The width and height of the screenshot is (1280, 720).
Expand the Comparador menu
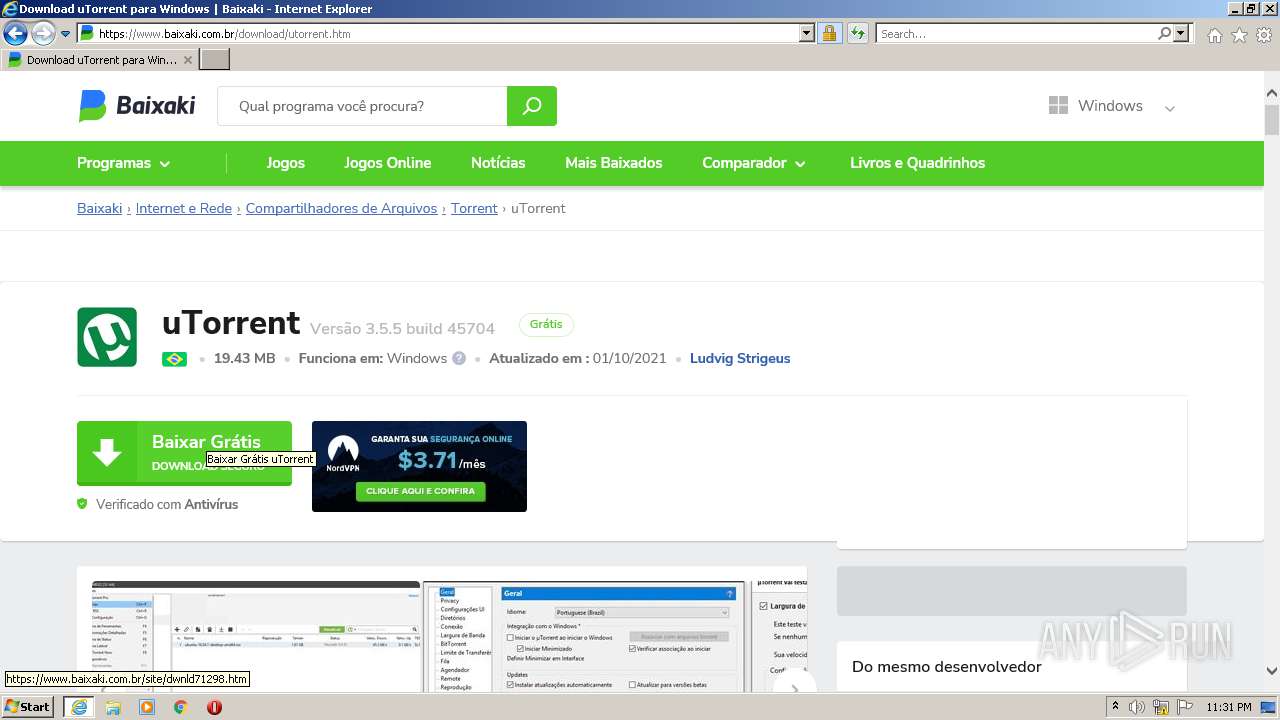point(754,163)
